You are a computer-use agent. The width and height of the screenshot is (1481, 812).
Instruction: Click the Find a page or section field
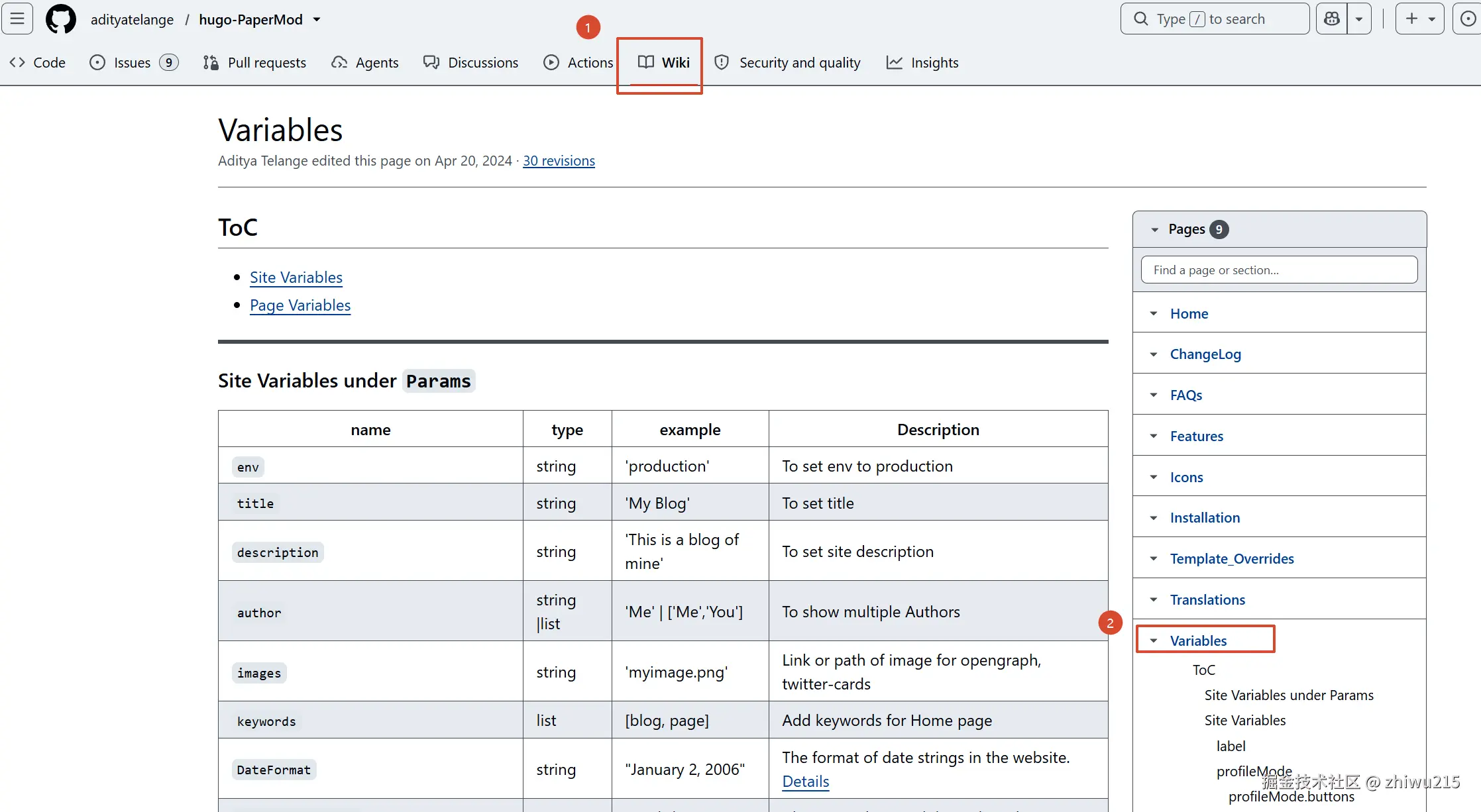point(1279,270)
